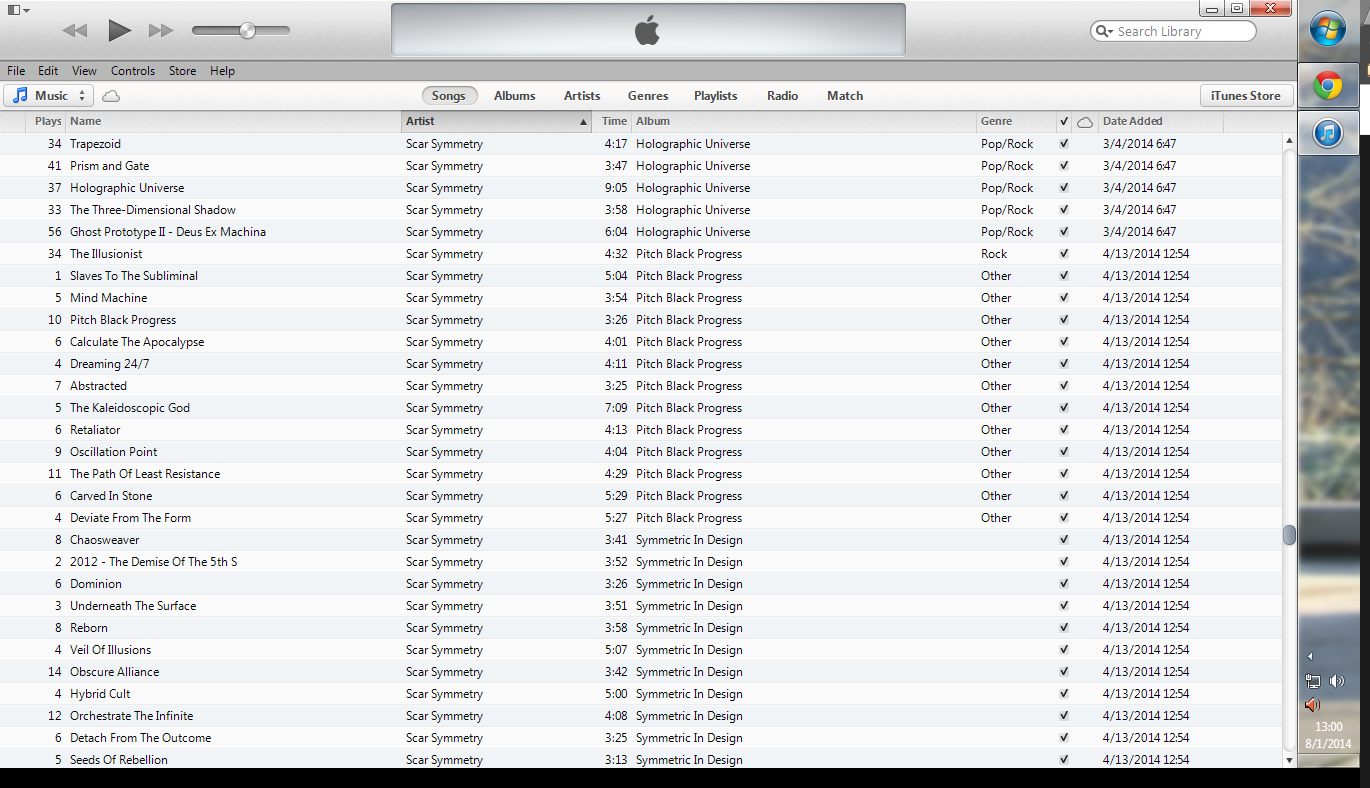
Task: Switch to the Artists view
Action: tap(582, 96)
